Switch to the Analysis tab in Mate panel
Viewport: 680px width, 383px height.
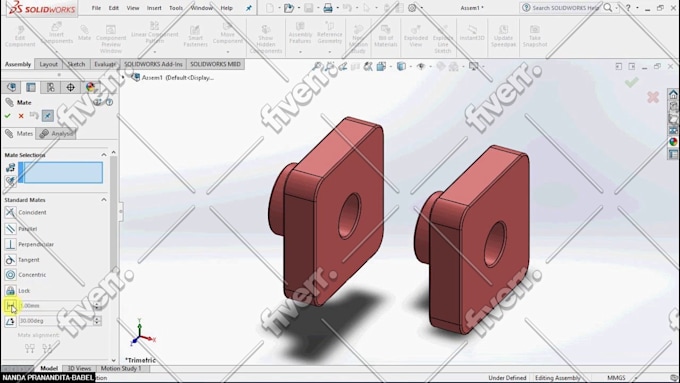[x=57, y=134]
